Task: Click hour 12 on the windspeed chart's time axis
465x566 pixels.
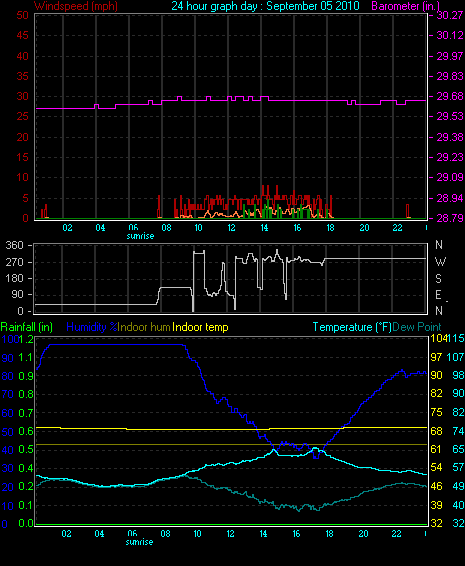Action: (231, 228)
